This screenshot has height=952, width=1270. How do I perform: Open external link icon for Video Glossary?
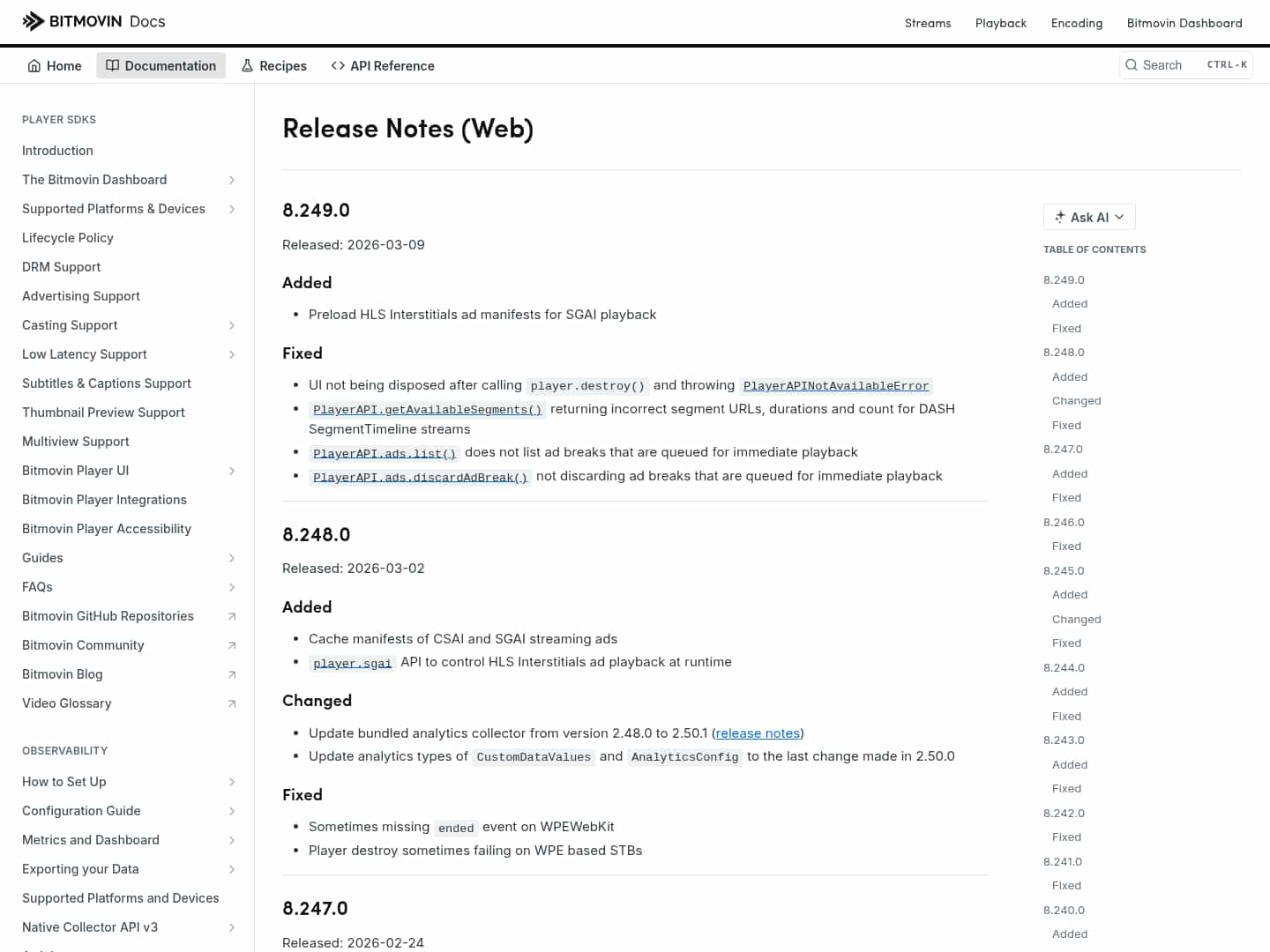coord(232,703)
